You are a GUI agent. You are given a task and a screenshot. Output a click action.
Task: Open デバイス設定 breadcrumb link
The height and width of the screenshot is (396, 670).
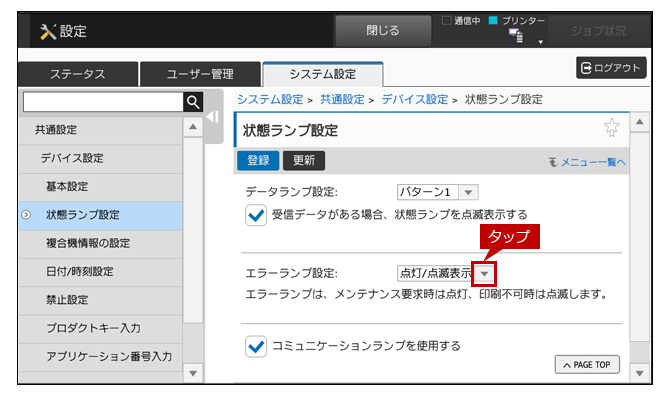pos(414,100)
